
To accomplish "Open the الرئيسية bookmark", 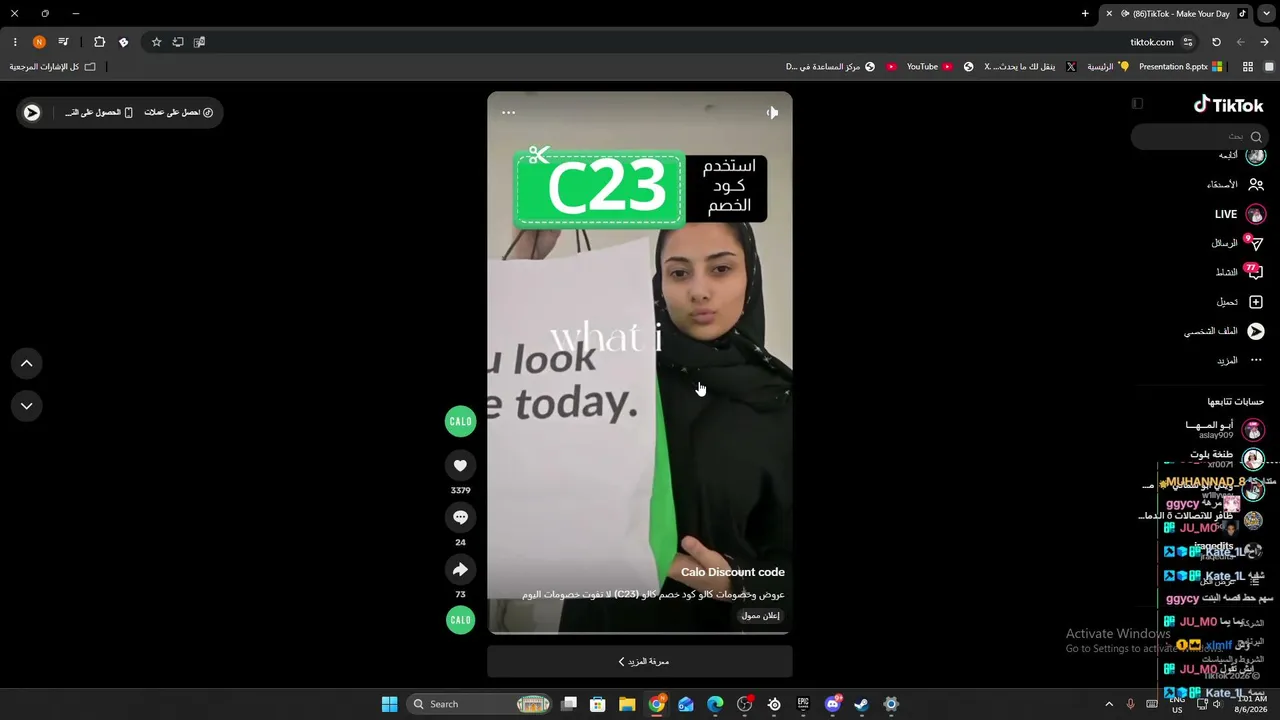I will click(1108, 67).
